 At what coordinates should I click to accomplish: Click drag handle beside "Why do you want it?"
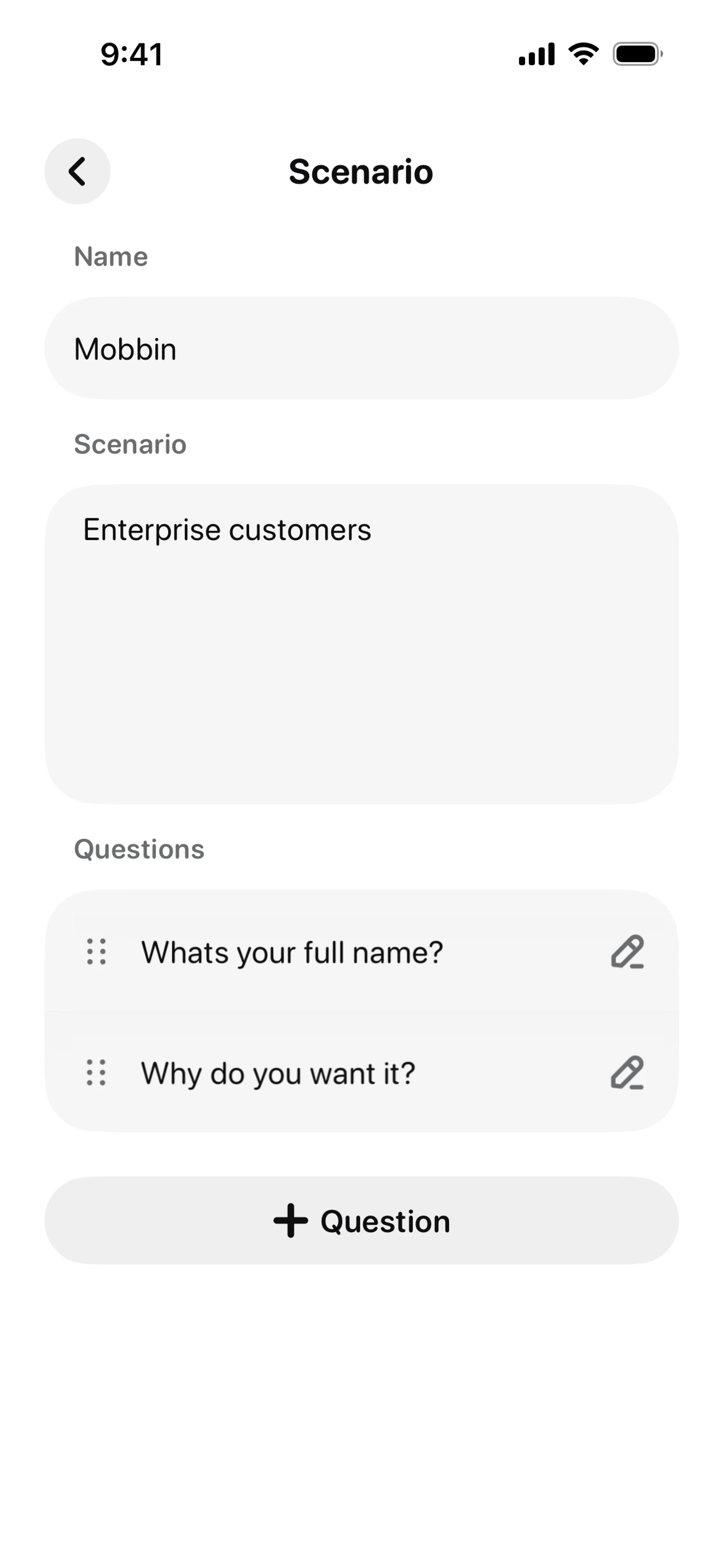coord(96,1073)
